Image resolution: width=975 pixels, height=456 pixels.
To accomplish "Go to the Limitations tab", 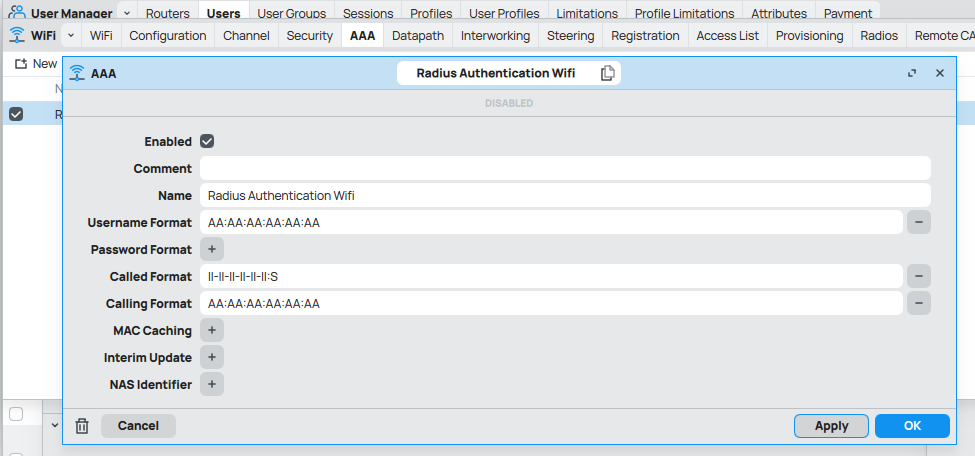I will [x=587, y=13].
